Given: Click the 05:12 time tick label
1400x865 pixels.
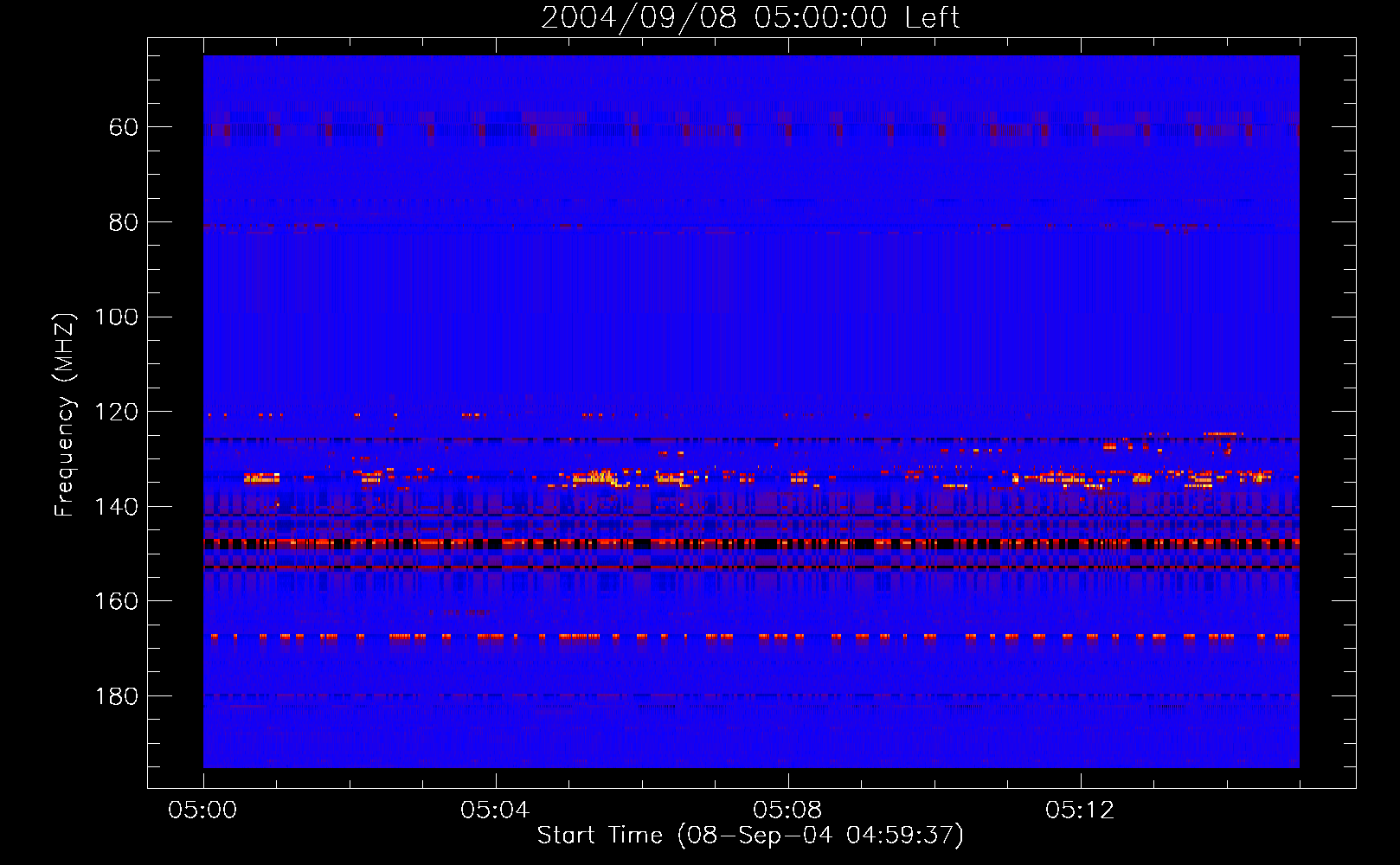Looking at the screenshot, I should tap(1080, 811).
